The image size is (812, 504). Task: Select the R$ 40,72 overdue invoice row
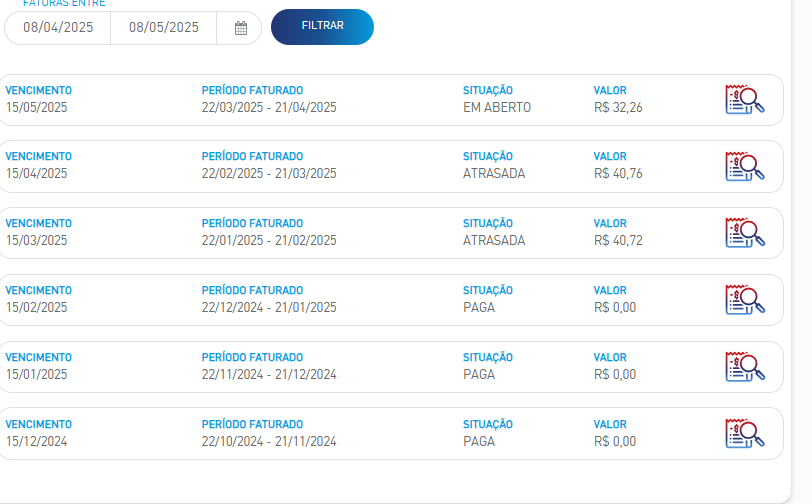[x=389, y=233]
